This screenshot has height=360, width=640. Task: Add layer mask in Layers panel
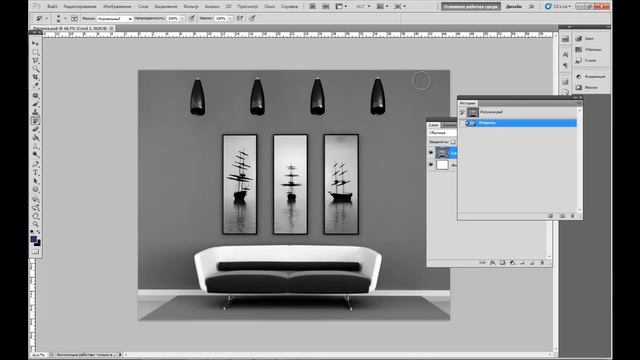[502, 263]
